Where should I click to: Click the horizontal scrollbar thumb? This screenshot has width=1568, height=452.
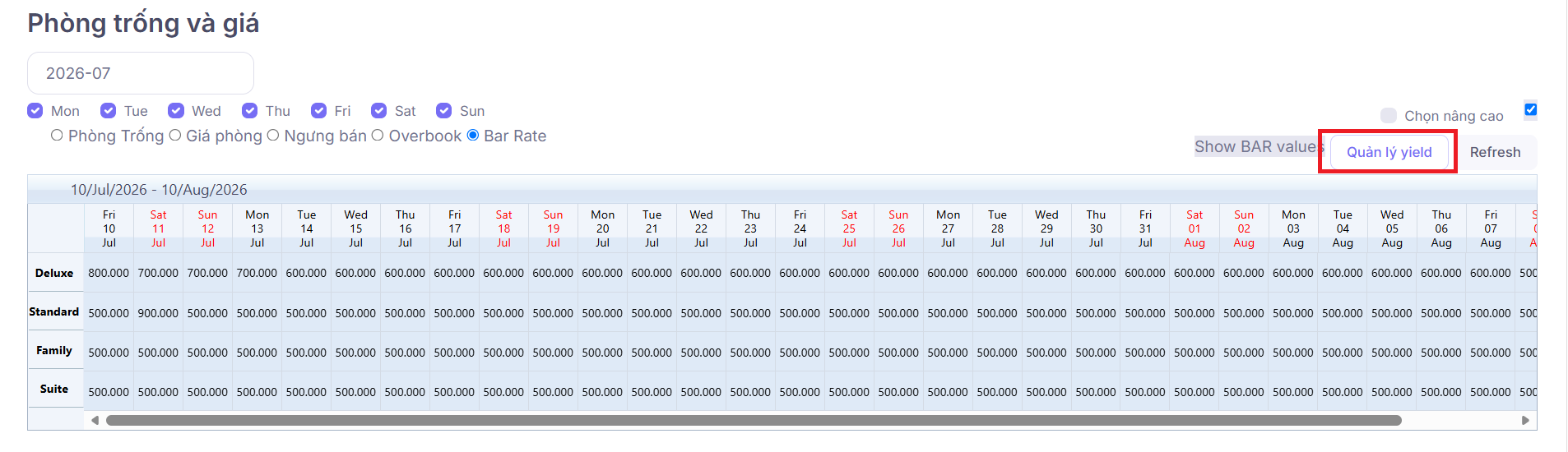(754, 420)
